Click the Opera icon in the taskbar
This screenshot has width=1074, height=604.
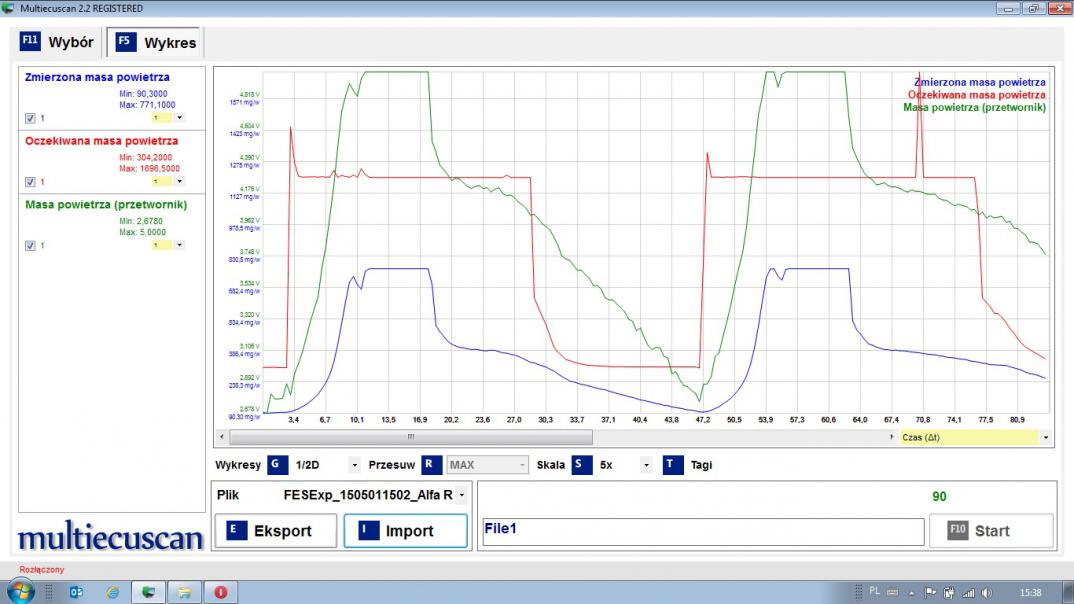point(220,592)
